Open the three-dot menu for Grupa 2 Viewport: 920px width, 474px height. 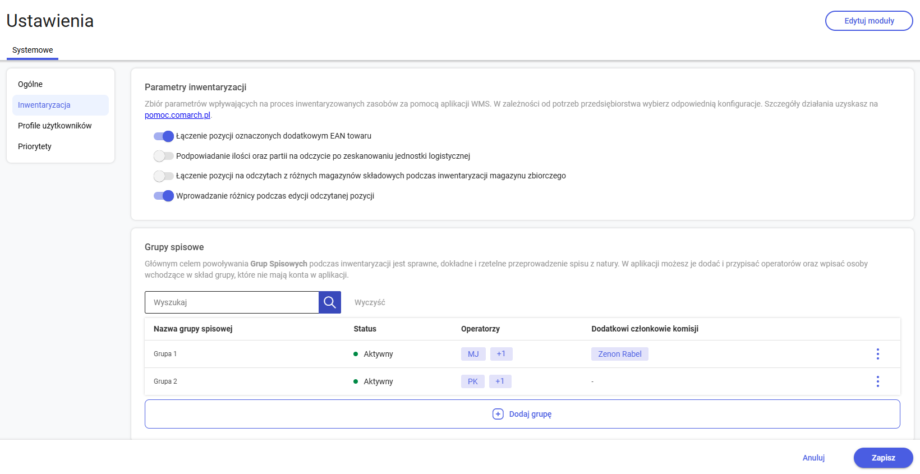tap(877, 381)
